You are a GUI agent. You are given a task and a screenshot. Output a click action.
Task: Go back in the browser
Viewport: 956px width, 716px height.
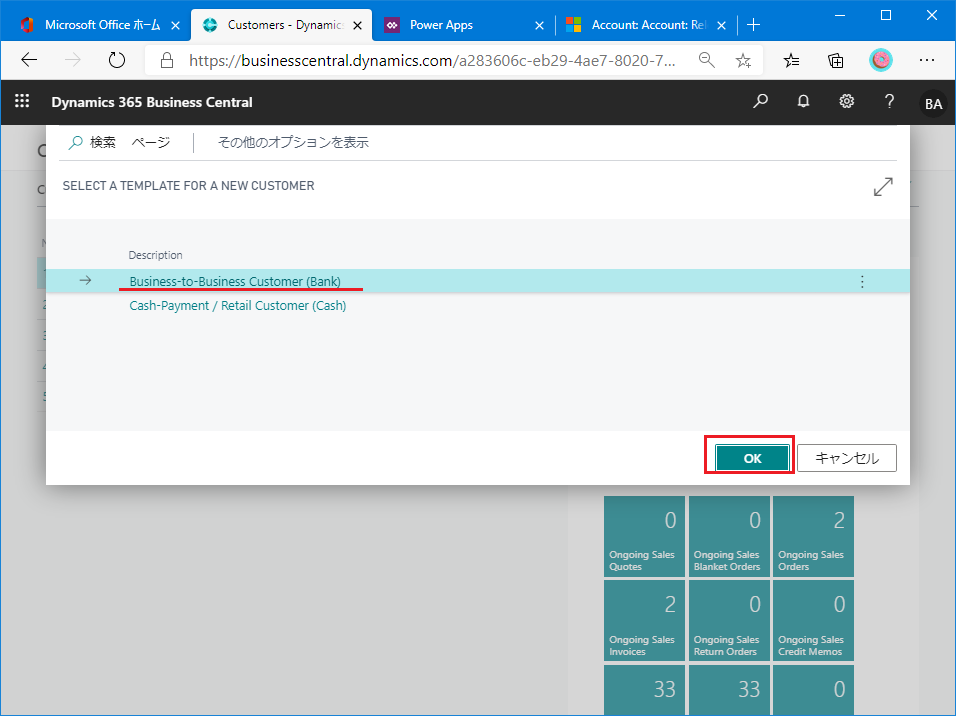click(x=29, y=60)
